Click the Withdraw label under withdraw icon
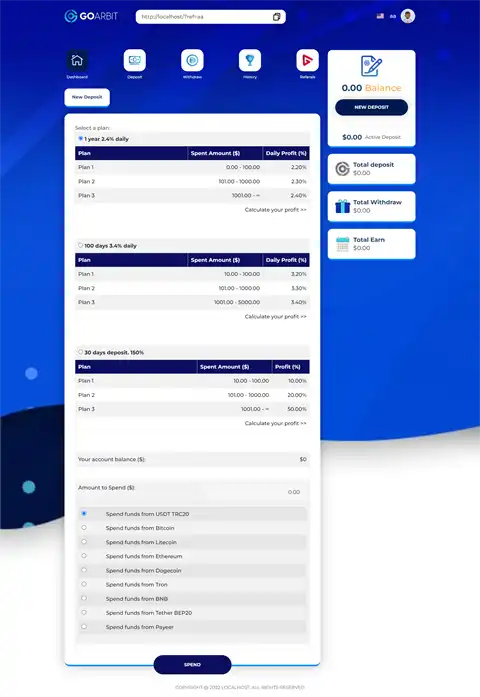 click(x=192, y=77)
